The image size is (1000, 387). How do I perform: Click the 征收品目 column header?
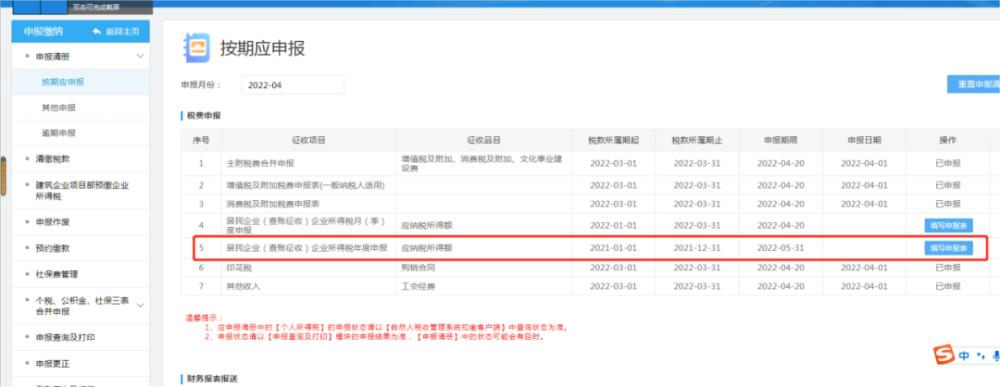click(483, 140)
